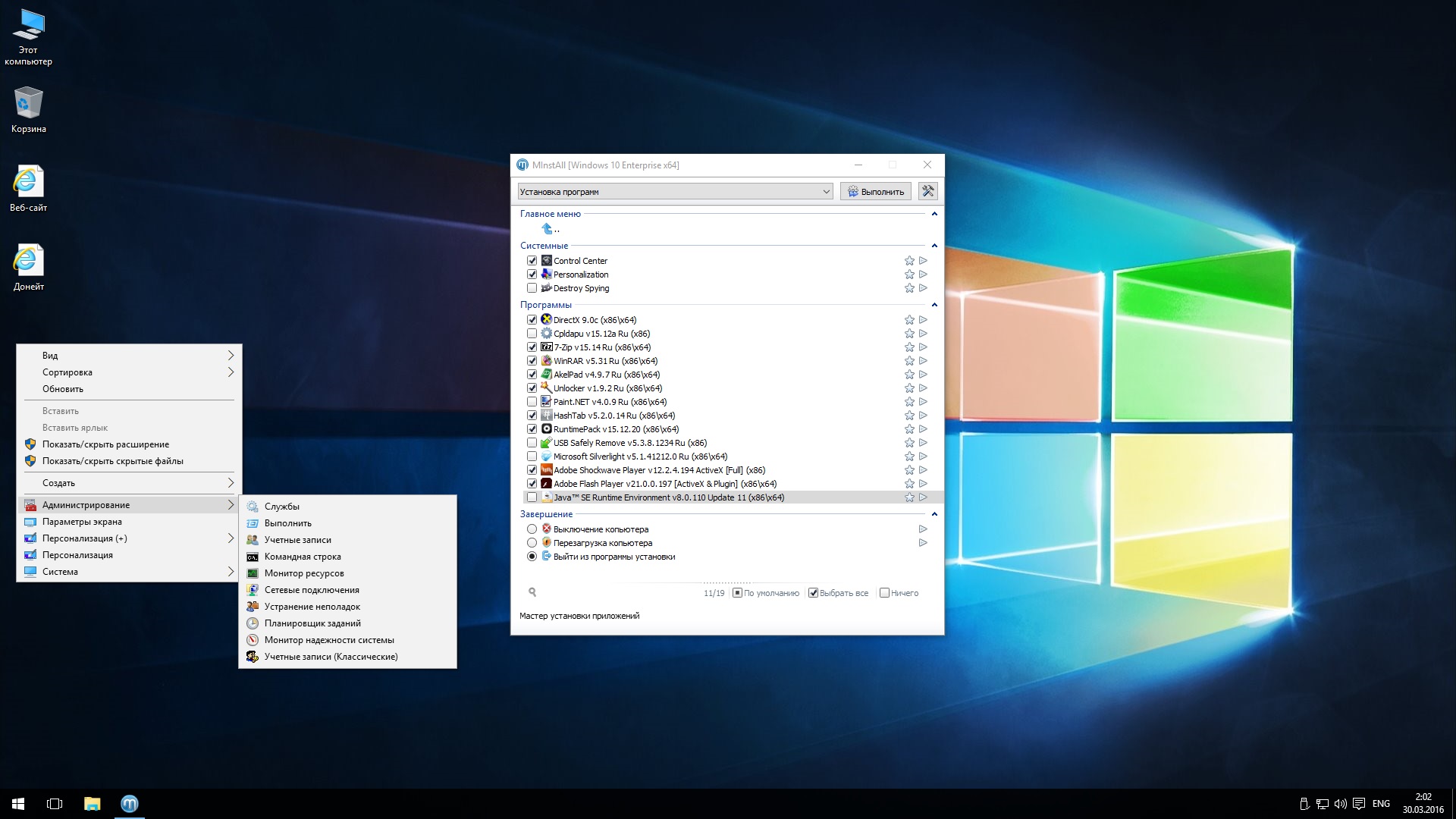Toggle the По умолчанию checkbox
The height and width of the screenshot is (819, 1456).
[x=737, y=593]
